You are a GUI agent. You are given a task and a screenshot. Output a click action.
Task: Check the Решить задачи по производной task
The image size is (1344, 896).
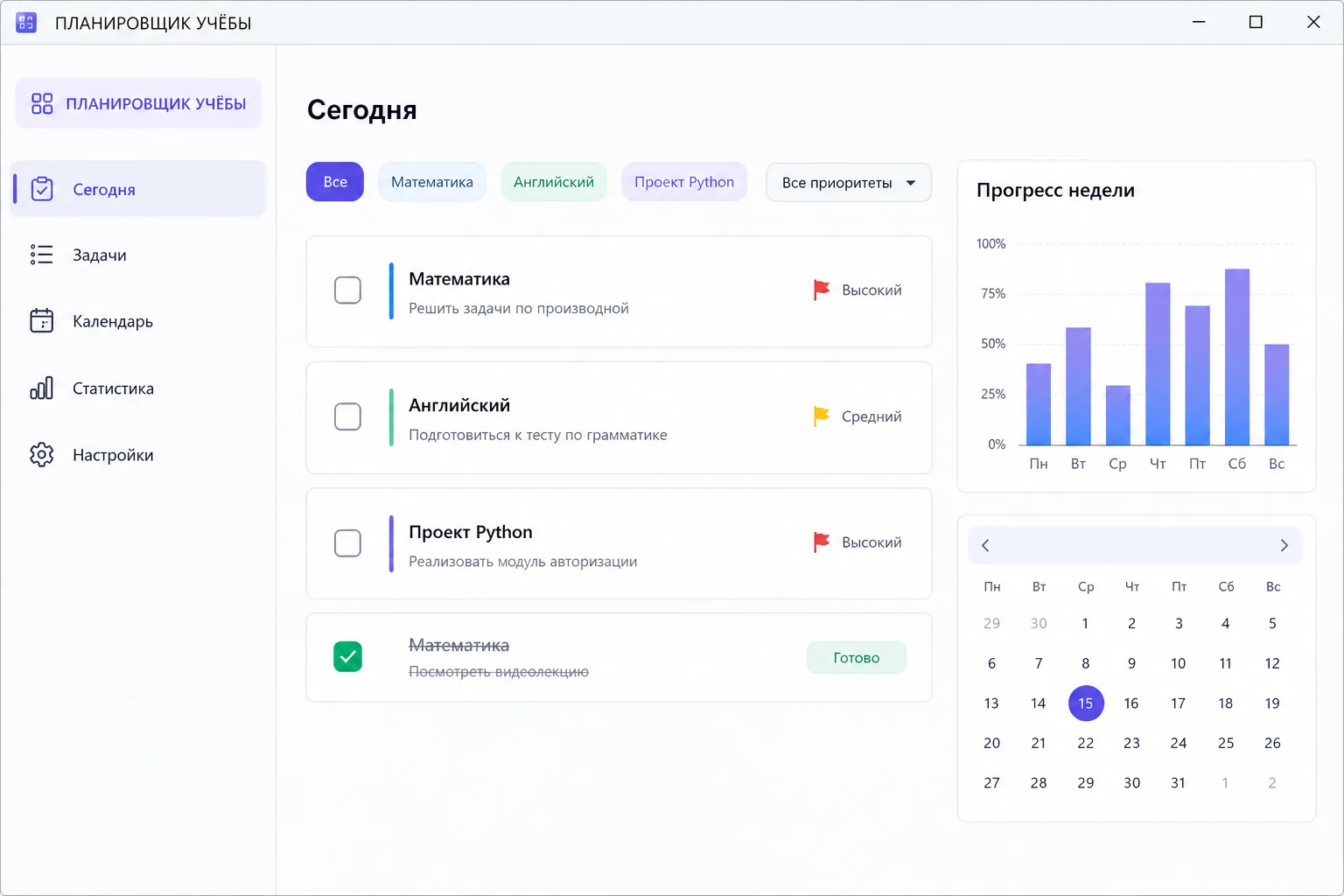(x=347, y=290)
